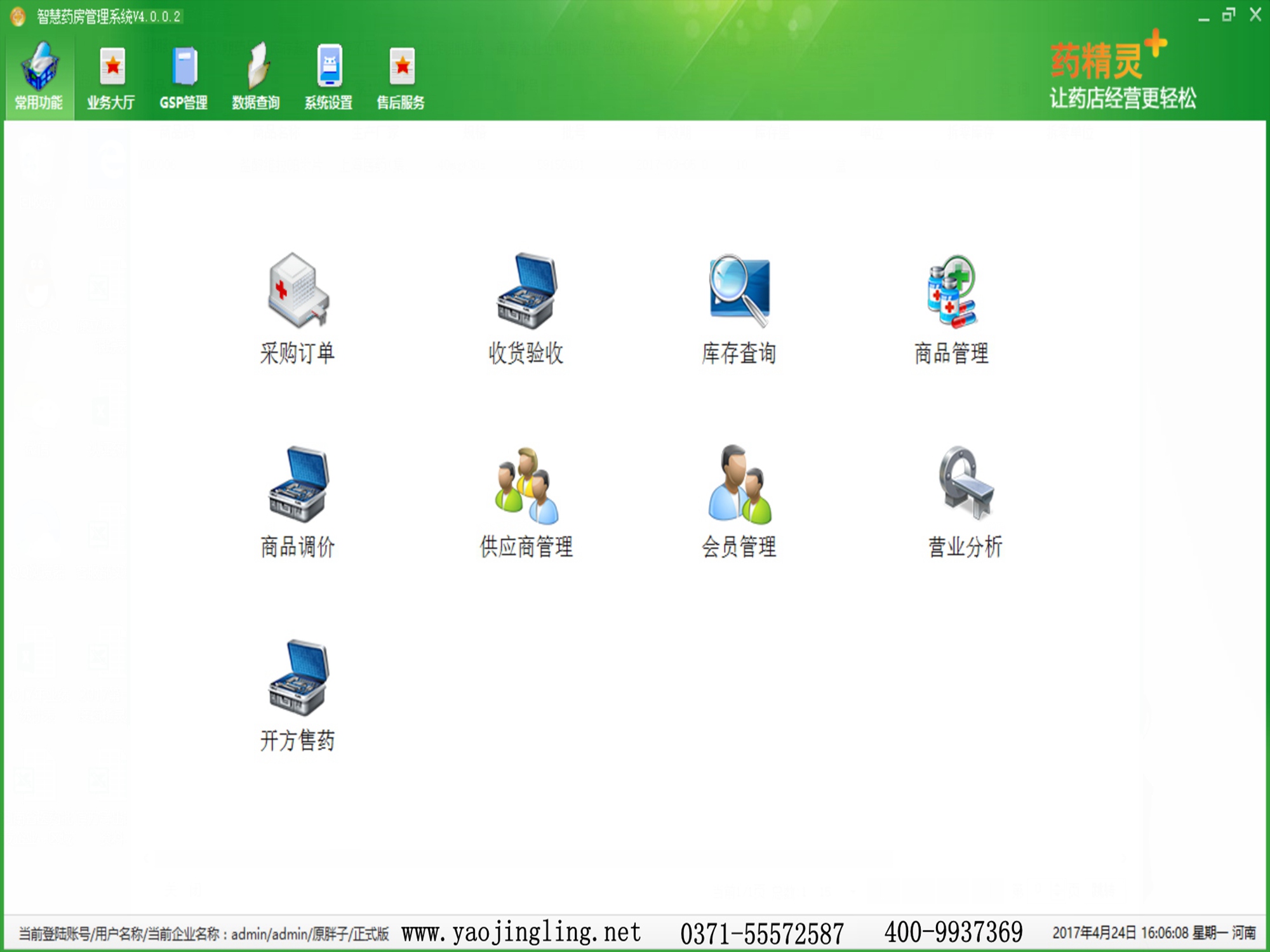
Task: Open 收货验收 receiving inspection module
Action: (x=526, y=292)
